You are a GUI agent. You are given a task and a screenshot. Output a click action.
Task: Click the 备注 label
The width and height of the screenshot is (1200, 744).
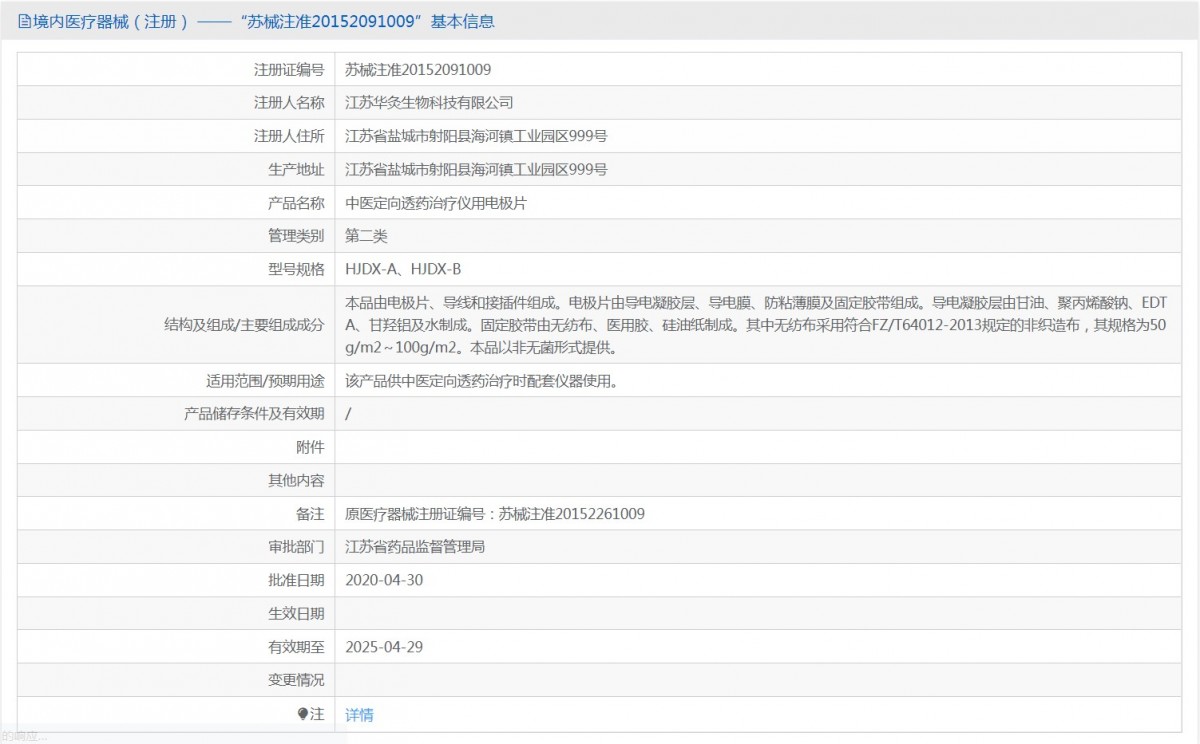[310, 514]
